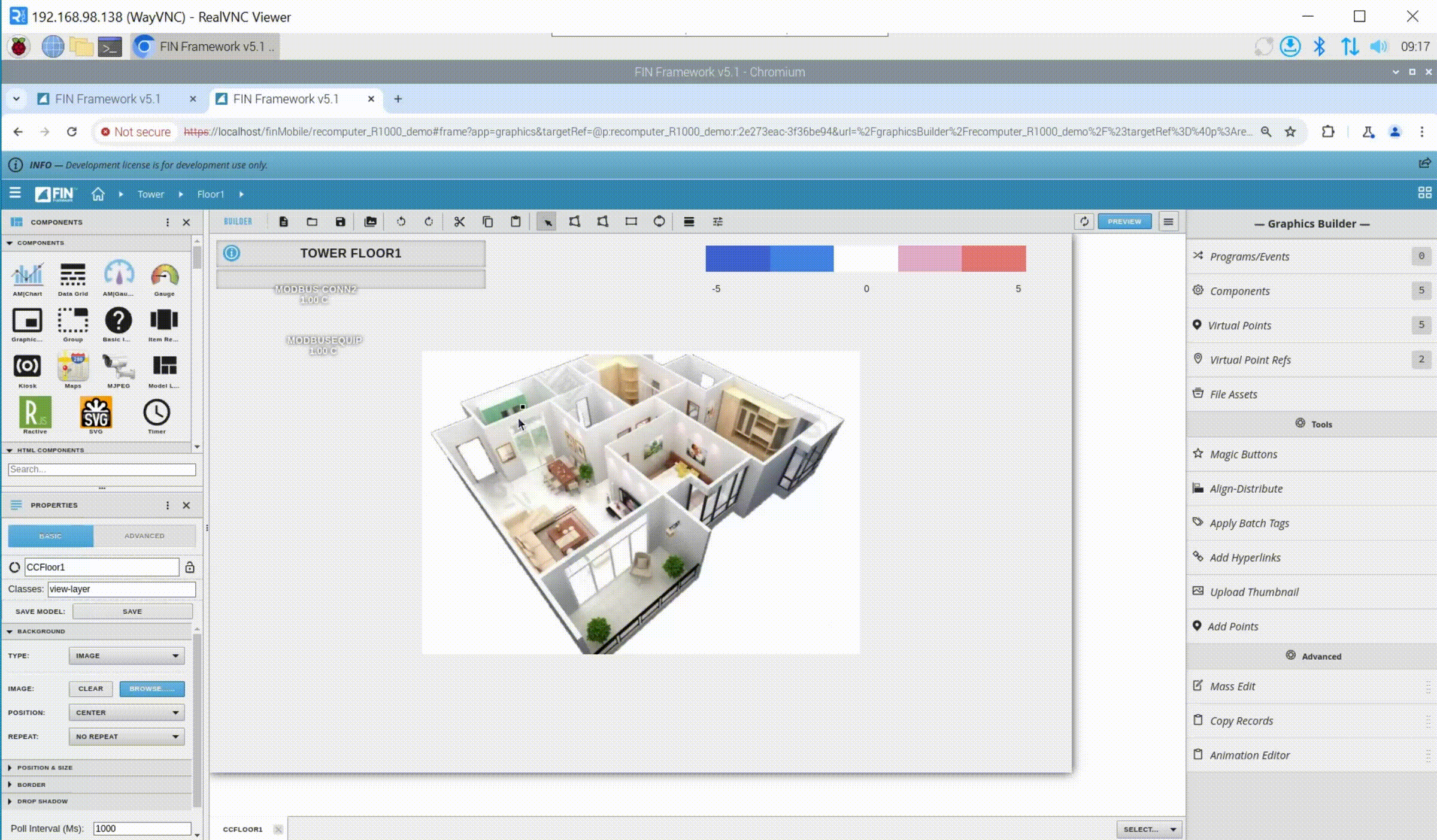This screenshot has height=840, width=1437.
Task: Click the BROWSE image button
Action: point(152,689)
